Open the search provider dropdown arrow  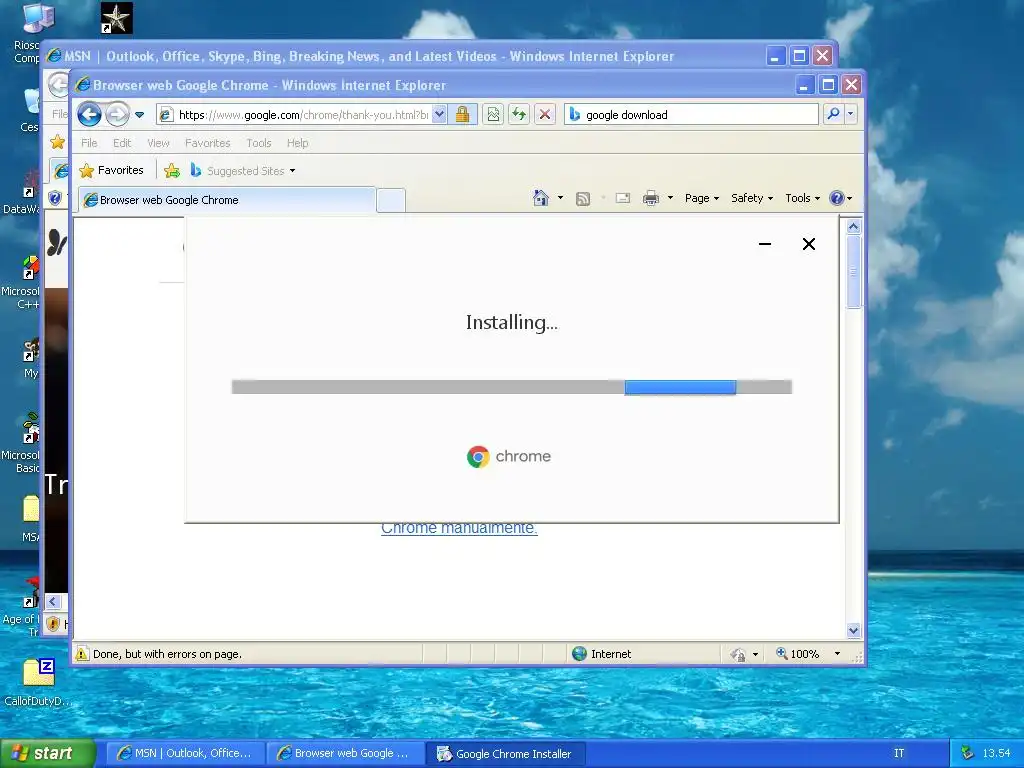[850, 114]
